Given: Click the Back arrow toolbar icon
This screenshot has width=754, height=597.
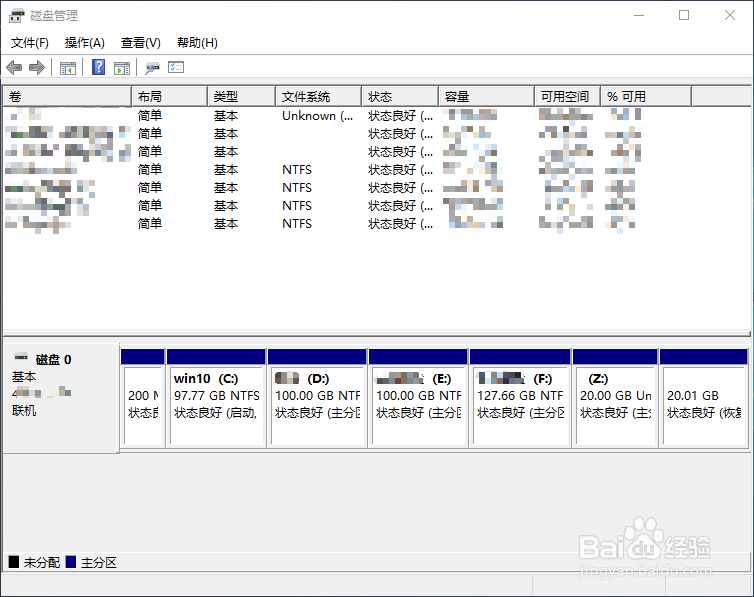Looking at the screenshot, I should [x=14, y=67].
